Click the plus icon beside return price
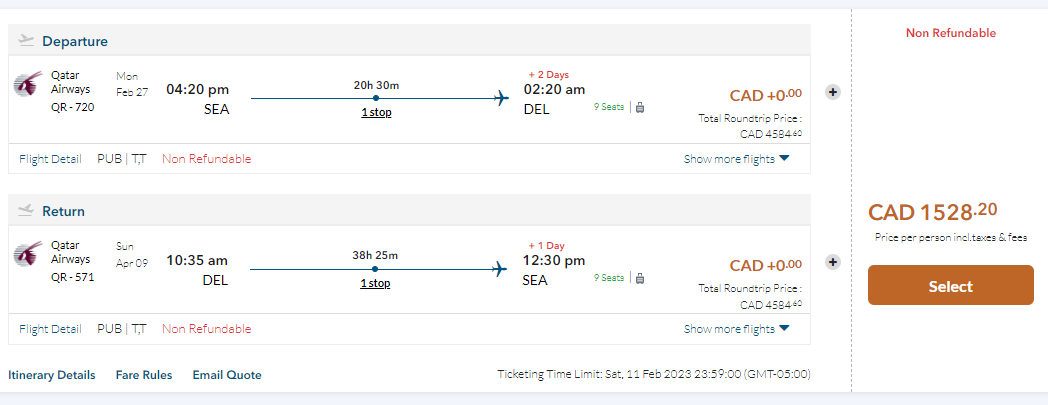The width and height of the screenshot is (1048, 405). coord(832,262)
